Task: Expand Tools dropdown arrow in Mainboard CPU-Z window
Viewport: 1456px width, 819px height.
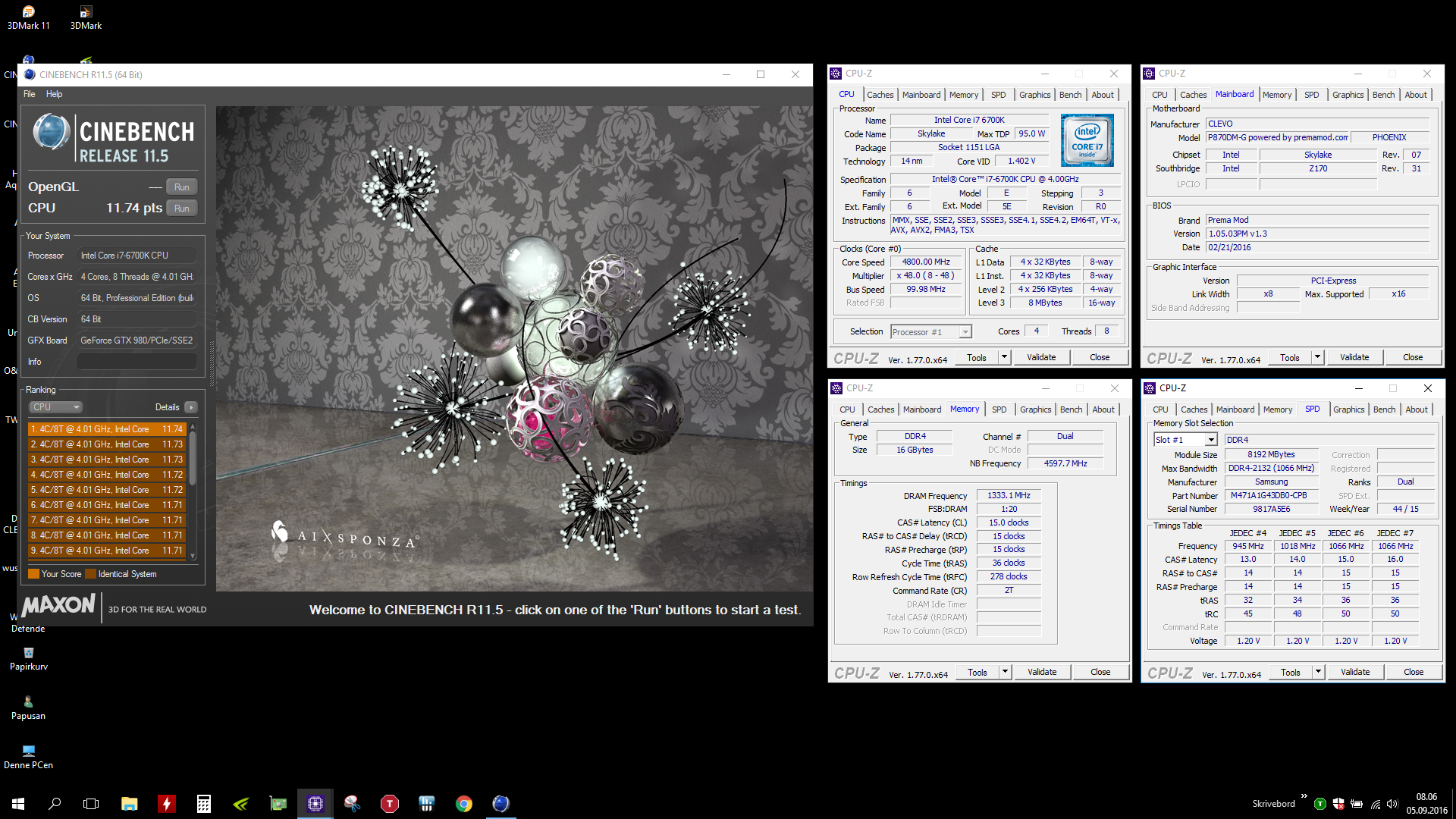Action: (1317, 357)
